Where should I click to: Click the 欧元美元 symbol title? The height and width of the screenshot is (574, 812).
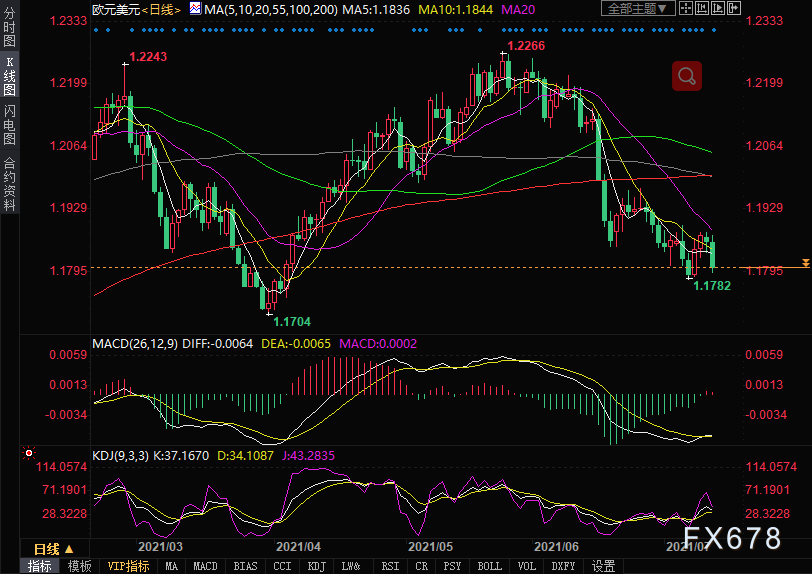pos(116,9)
